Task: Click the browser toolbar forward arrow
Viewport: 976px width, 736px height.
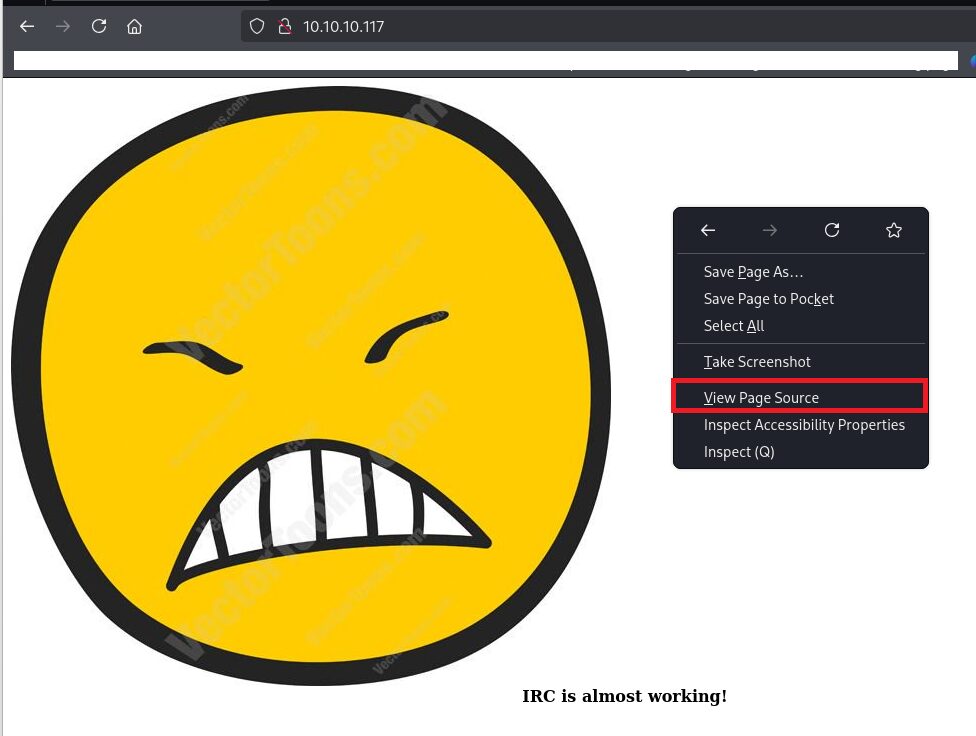Action: [x=63, y=27]
